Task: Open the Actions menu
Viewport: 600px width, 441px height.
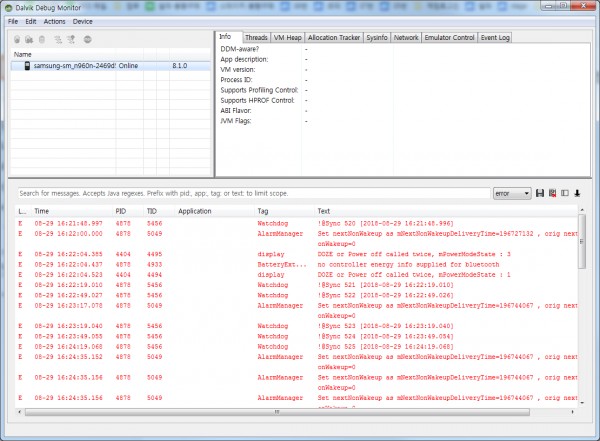Action: pyautogui.click(x=54, y=21)
